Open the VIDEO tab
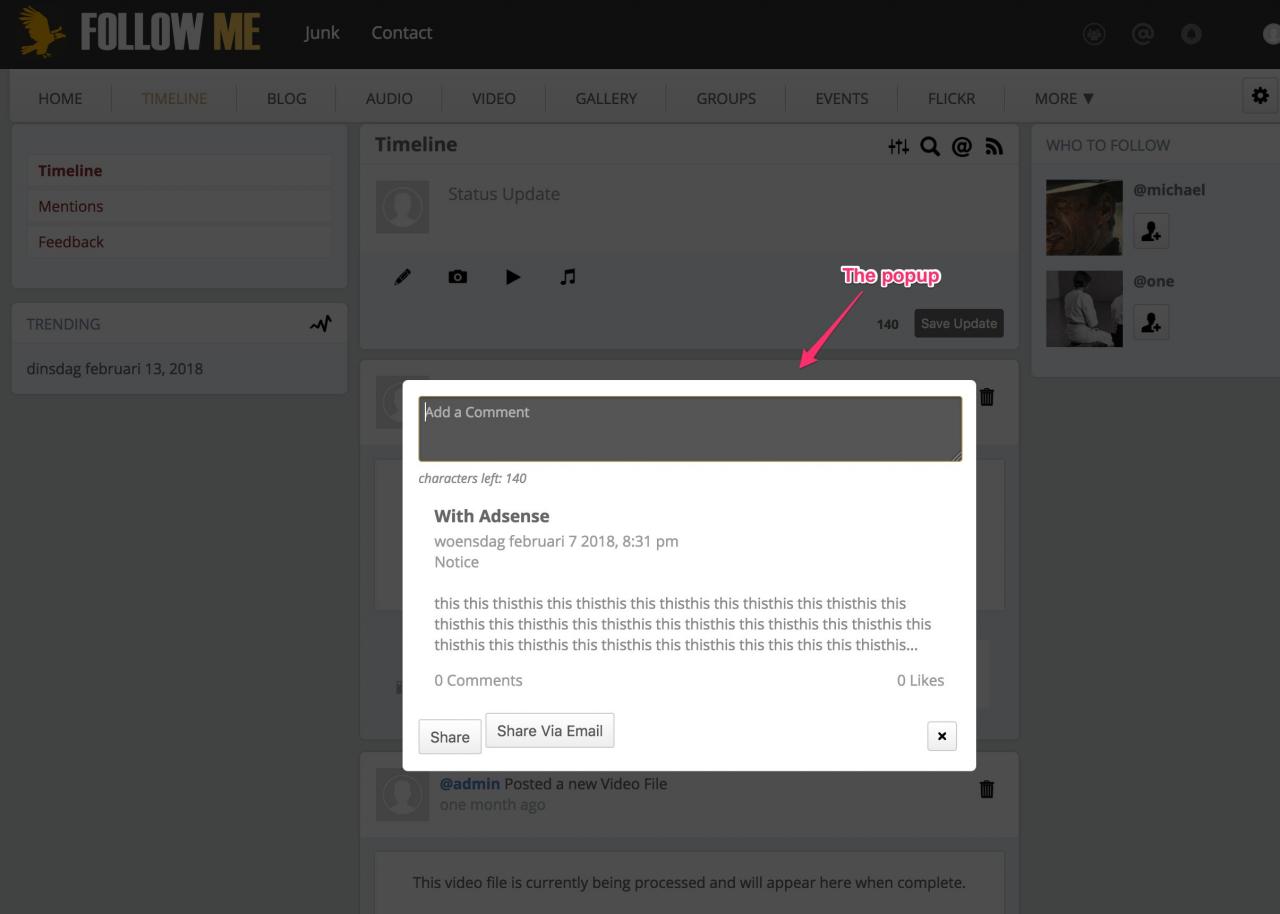 [494, 98]
